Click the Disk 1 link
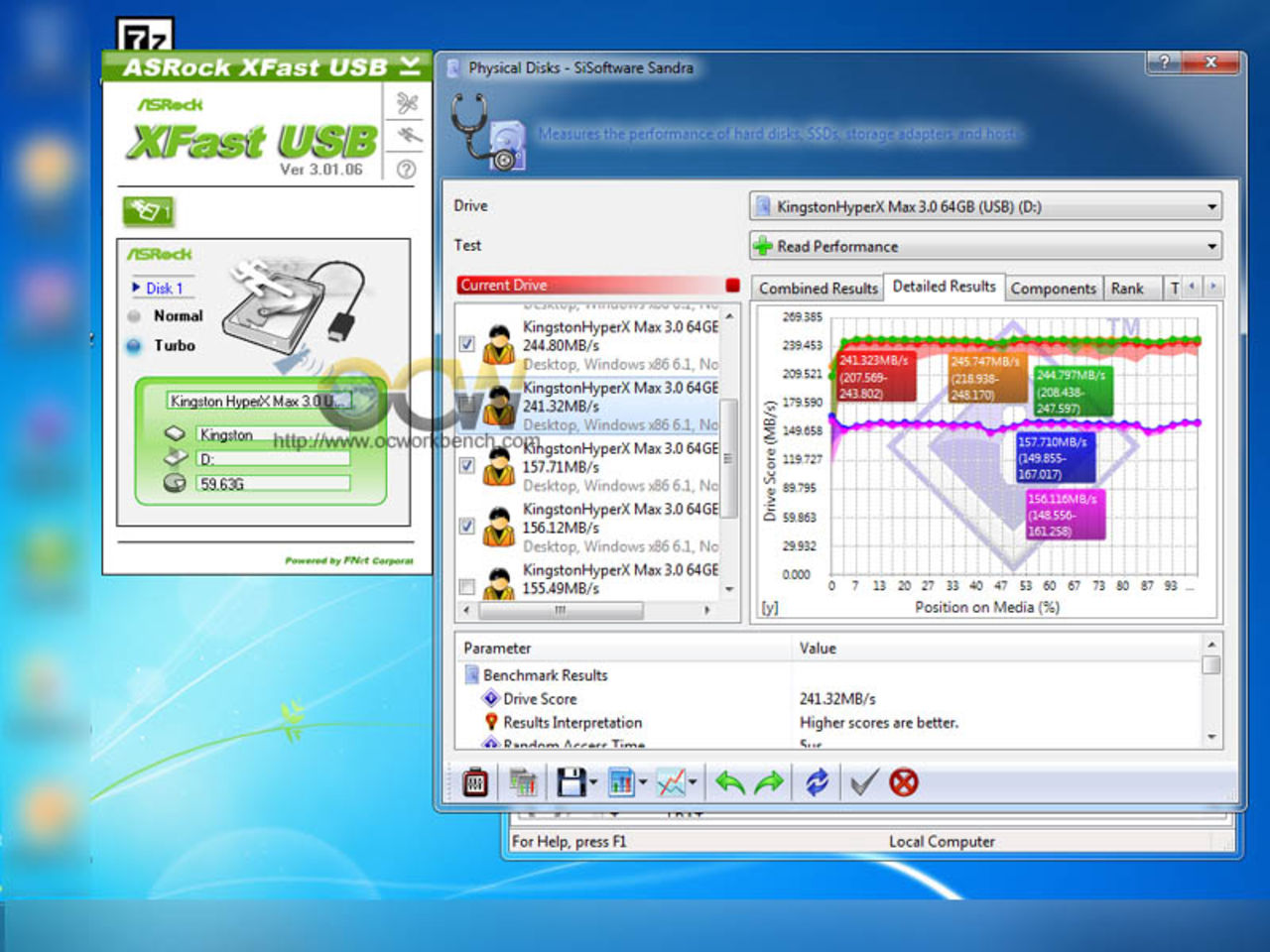Image resolution: width=1270 pixels, height=952 pixels. click(165, 289)
